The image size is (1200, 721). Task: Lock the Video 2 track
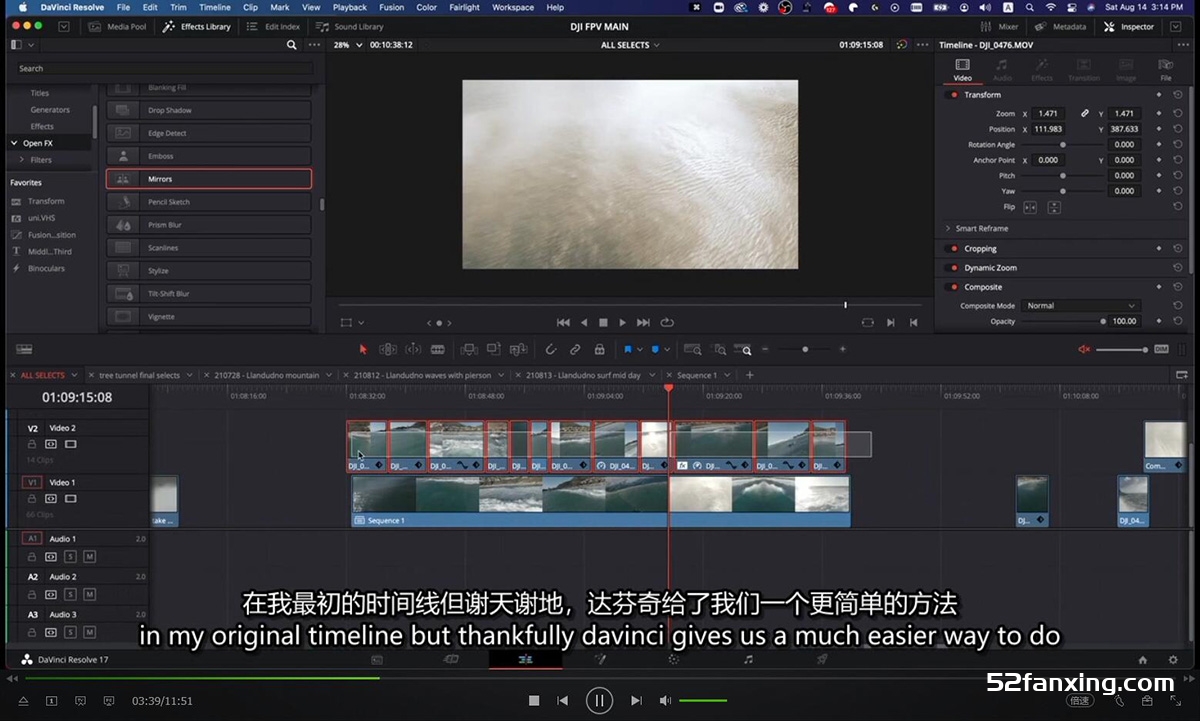[32, 444]
